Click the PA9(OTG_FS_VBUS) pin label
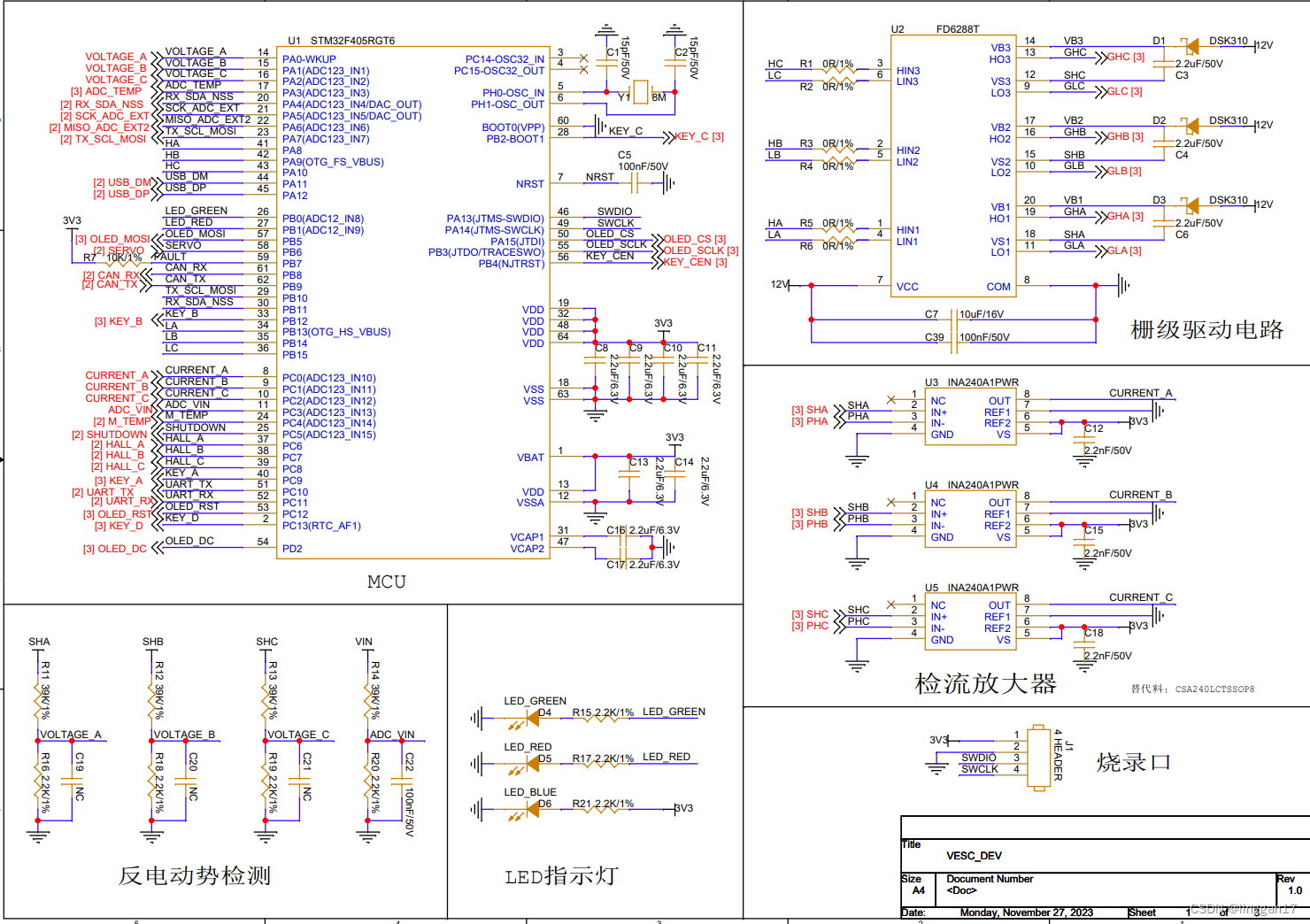 [x=333, y=162]
